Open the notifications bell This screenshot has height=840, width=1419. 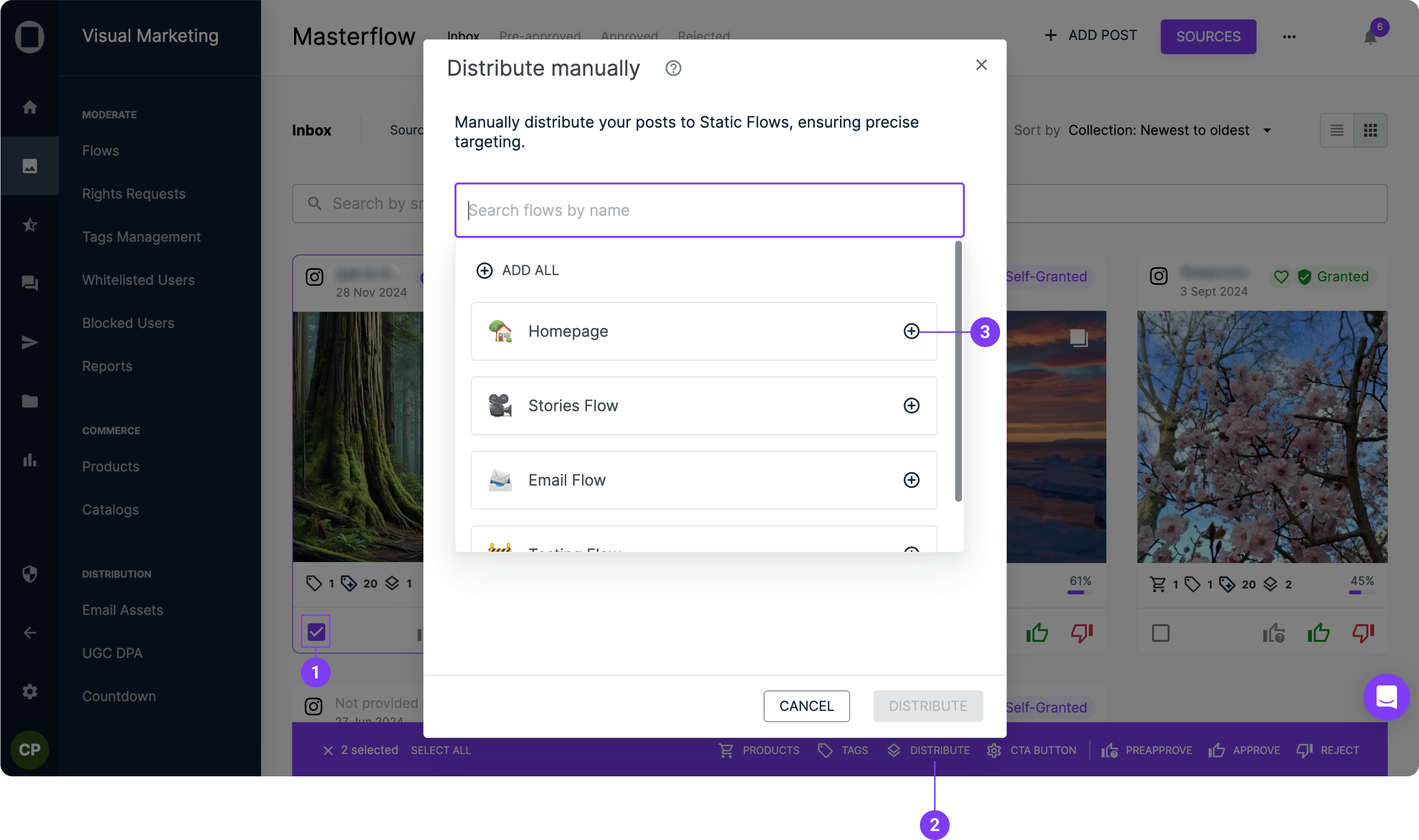pos(1370,37)
